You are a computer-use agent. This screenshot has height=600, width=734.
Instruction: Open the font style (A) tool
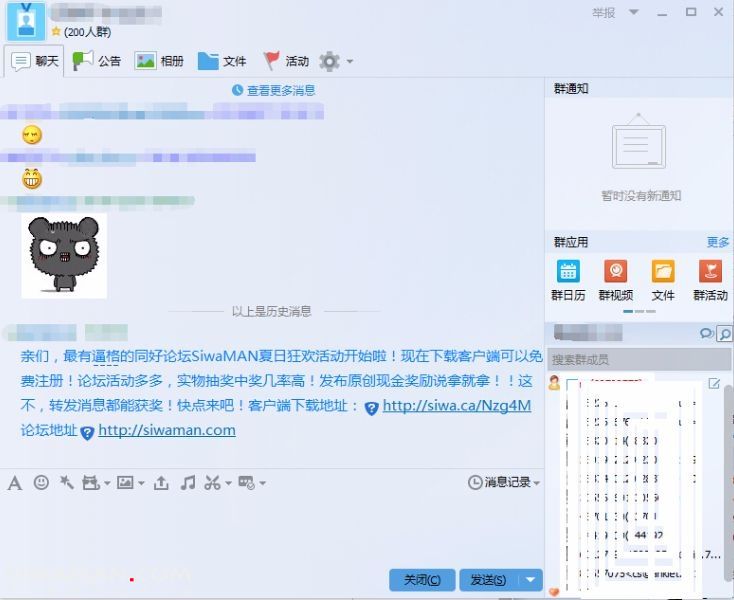pyautogui.click(x=14, y=483)
